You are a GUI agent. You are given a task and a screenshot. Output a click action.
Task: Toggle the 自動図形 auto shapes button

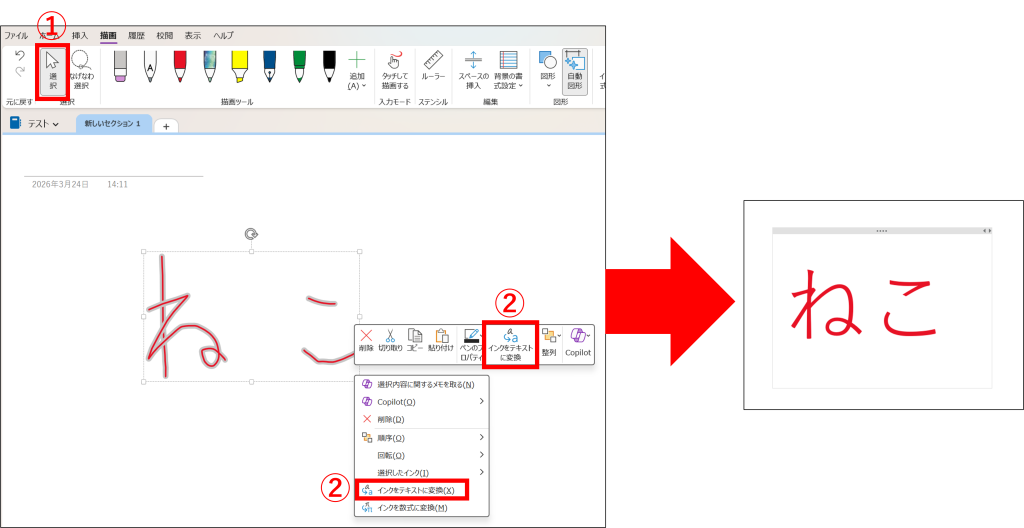574,70
